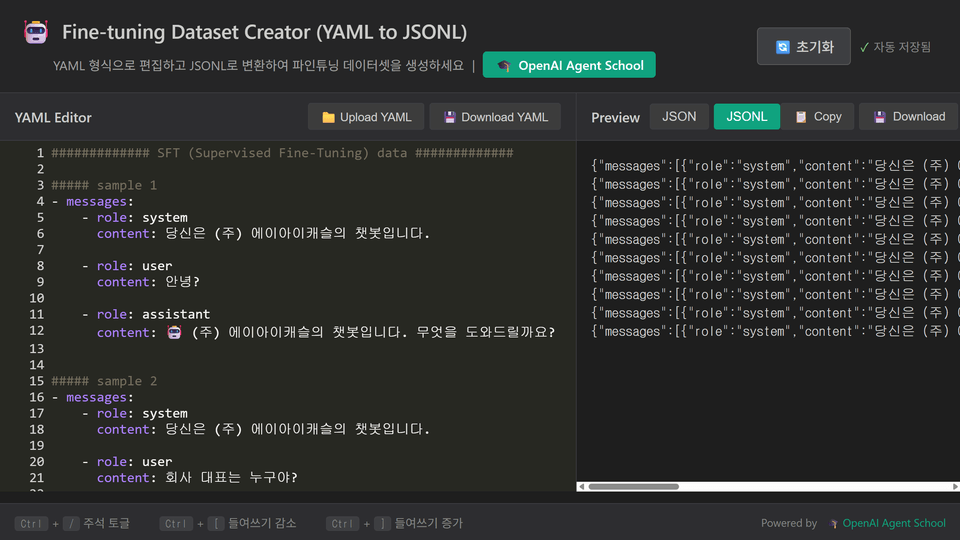This screenshot has width=960, height=540.
Task: Click line number 13 in the gutter
Action: 37,348
